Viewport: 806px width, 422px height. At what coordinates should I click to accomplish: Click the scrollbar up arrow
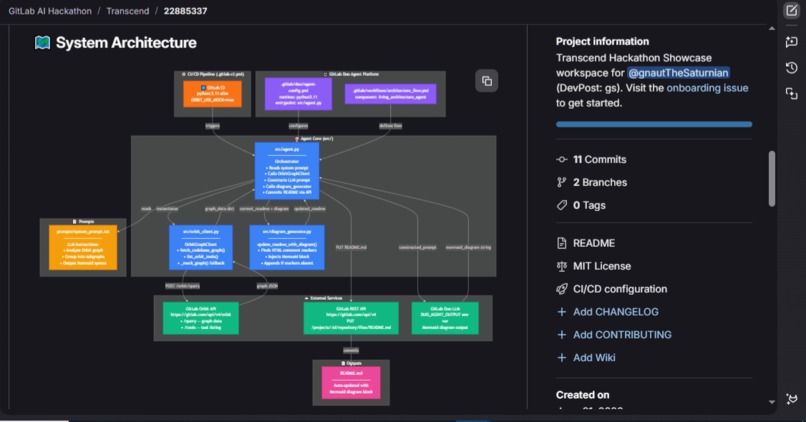coord(772,29)
